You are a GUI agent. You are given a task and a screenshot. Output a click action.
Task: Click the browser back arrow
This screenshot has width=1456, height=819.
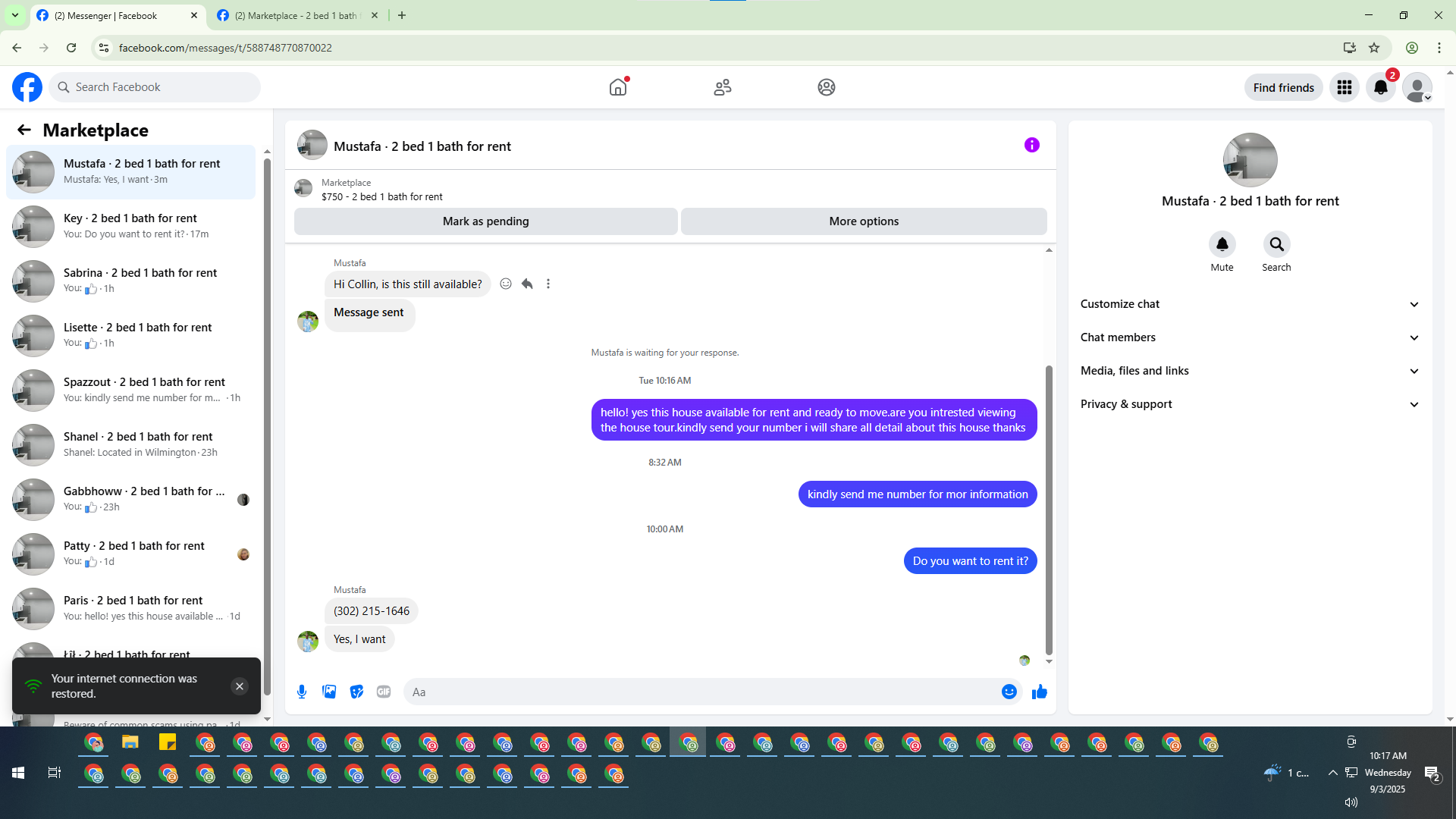coord(17,48)
